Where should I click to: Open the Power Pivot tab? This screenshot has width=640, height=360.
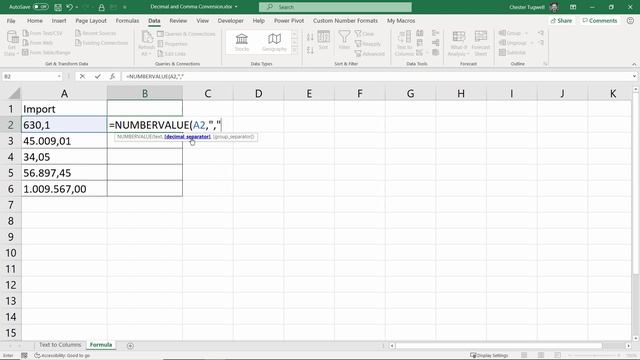(289, 20)
